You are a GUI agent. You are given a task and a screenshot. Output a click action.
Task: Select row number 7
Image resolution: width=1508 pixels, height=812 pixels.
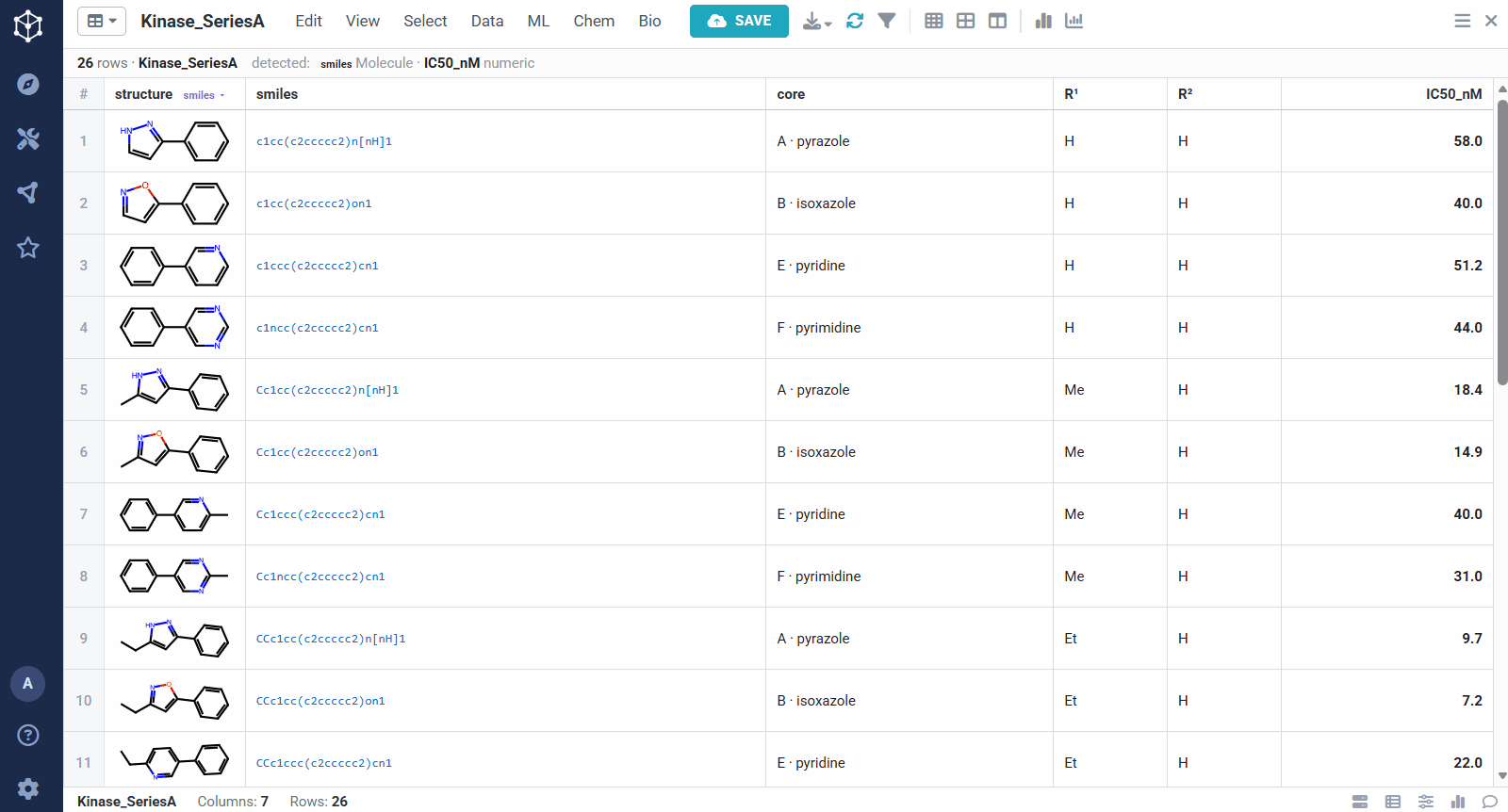(x=84, y=514)
